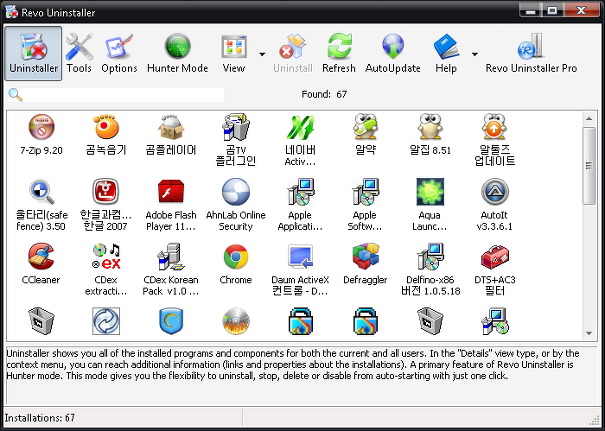Select the 네이버 ActiveX entry icon
Image resolution: width=605 pixels, height=431 pixels.
coord(301,127)
